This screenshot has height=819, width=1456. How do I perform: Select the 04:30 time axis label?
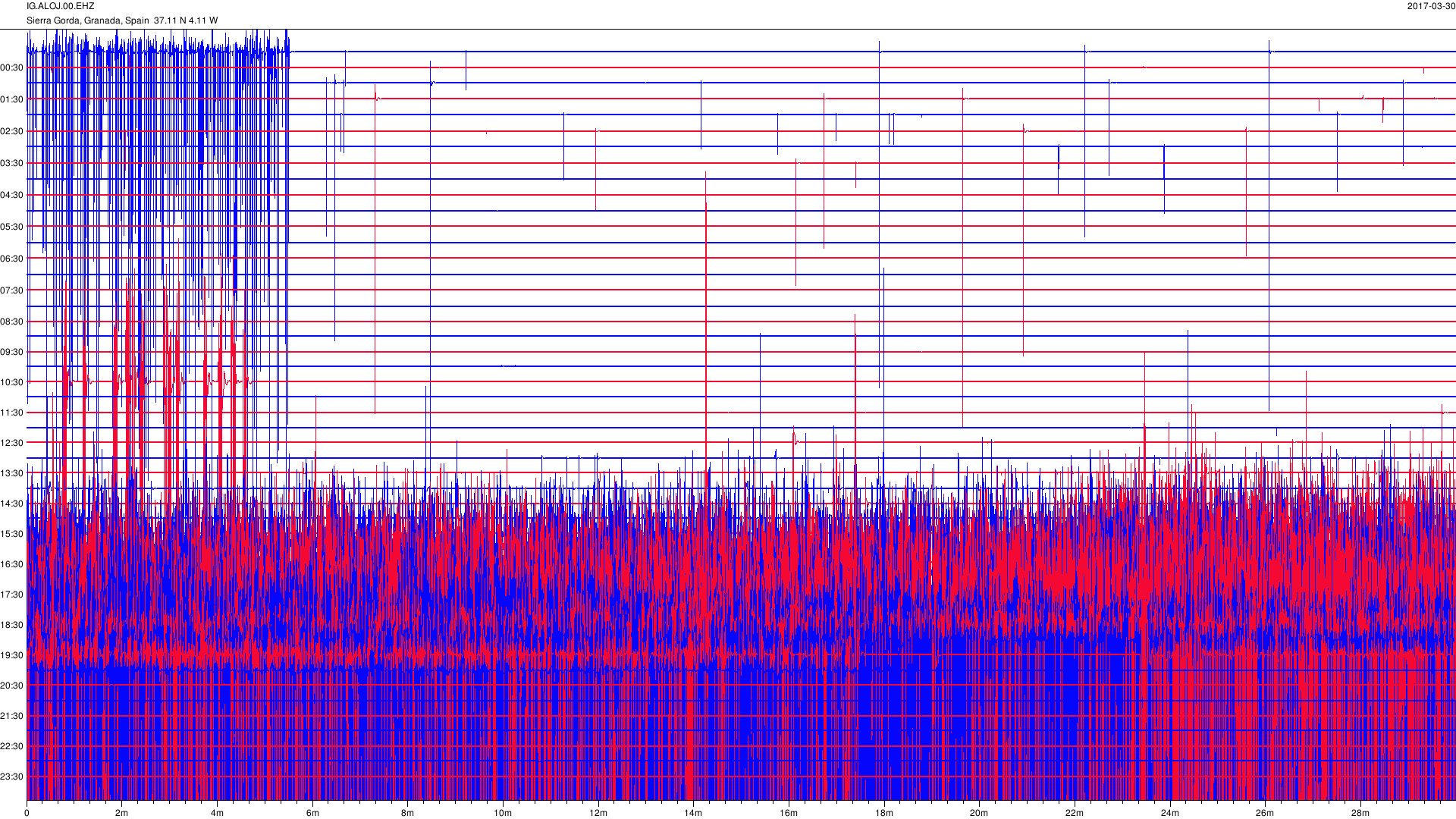click(12, 195)
